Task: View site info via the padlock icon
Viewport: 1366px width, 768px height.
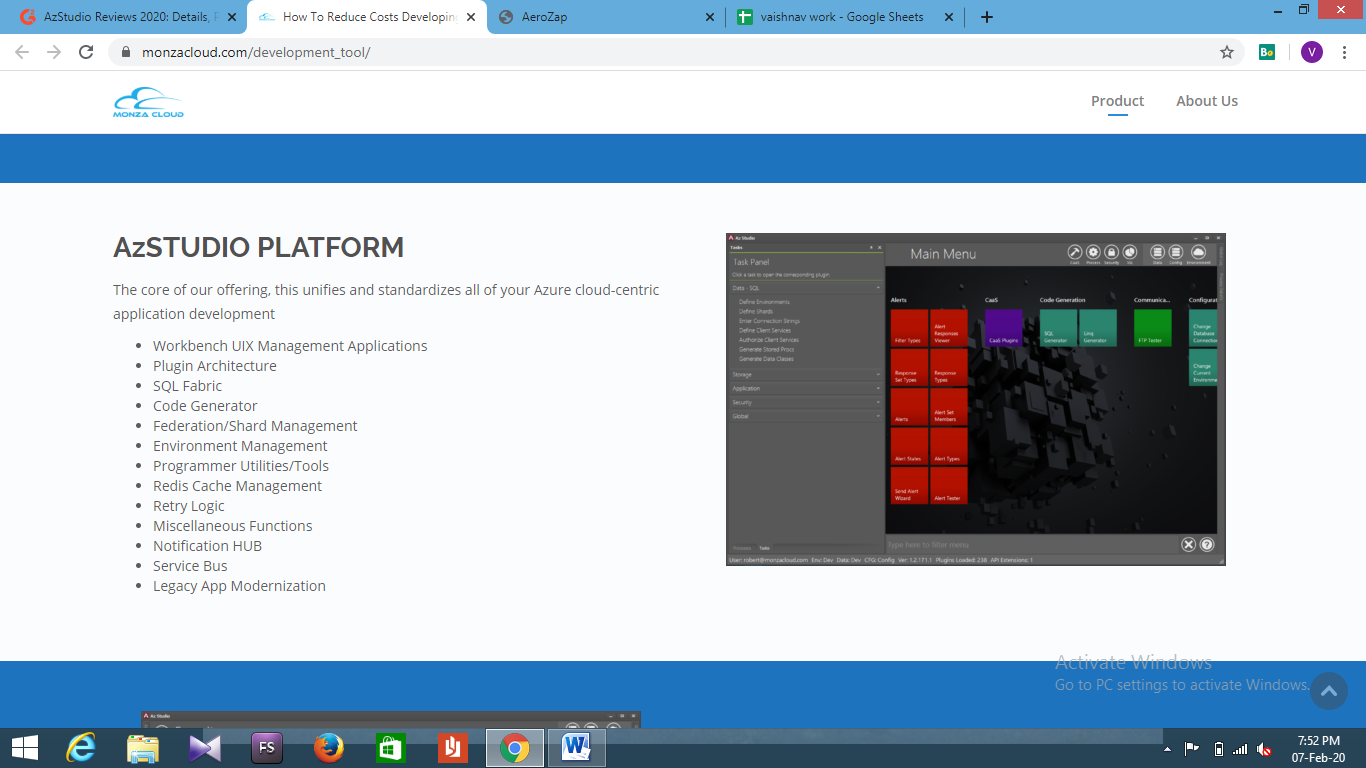Action: (126, 52)
